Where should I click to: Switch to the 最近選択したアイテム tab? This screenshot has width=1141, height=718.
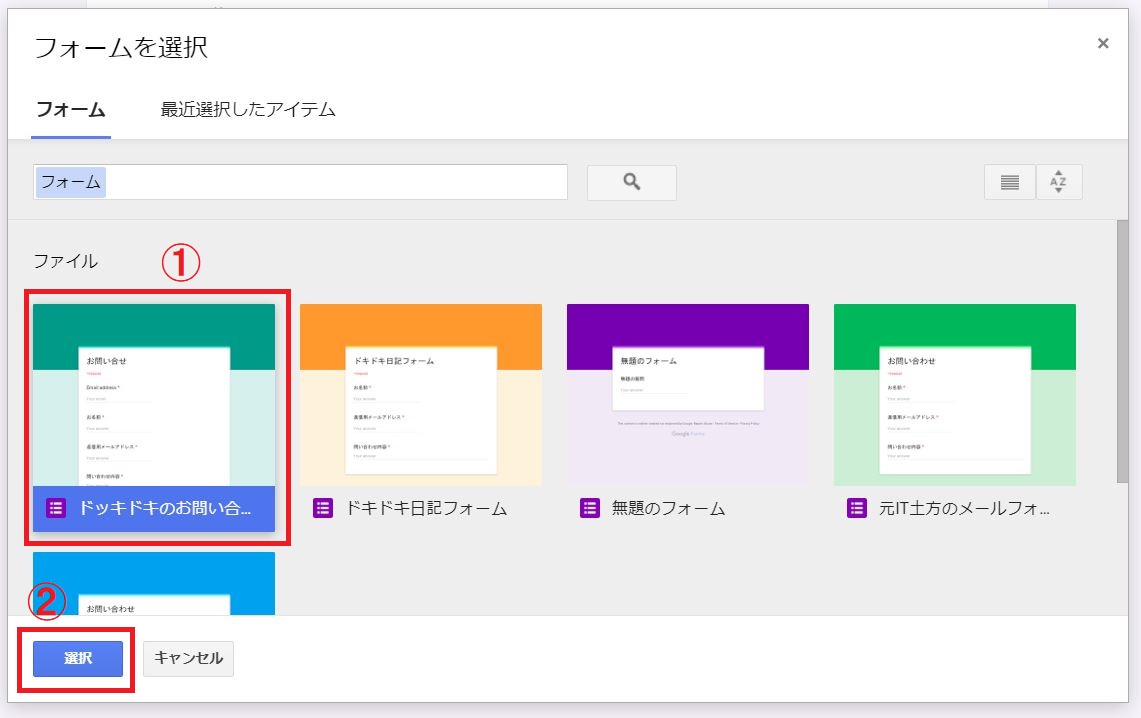pyautogui.click(x=244, y=110)
